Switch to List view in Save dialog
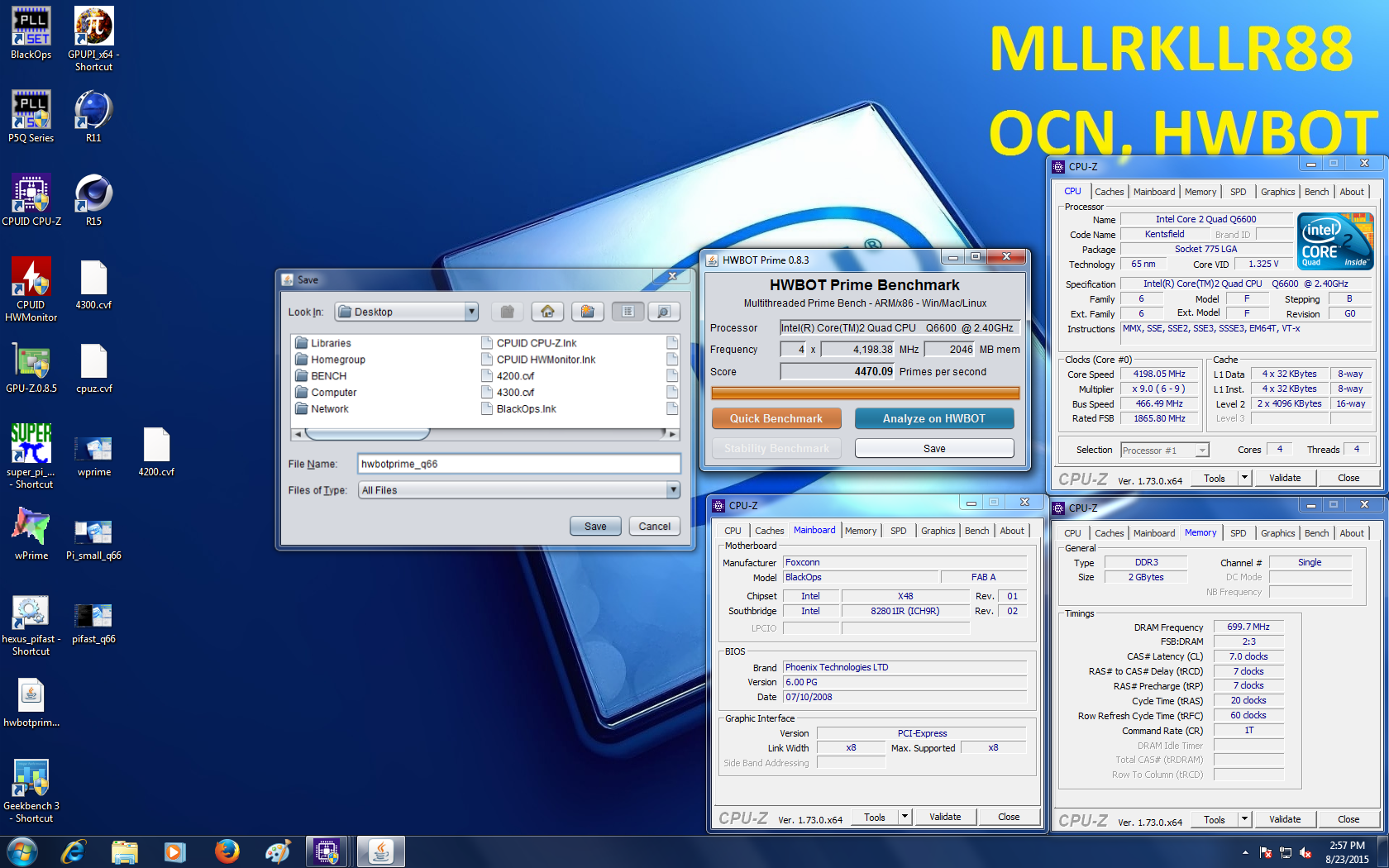Image resolution: width=1389 pixels, height=868 pixels. (628, 312)
